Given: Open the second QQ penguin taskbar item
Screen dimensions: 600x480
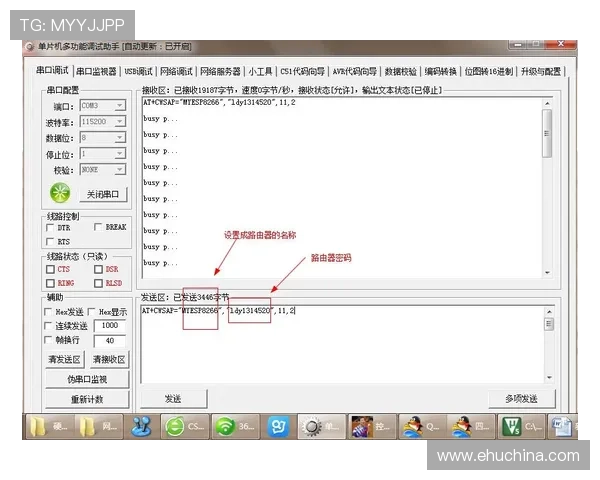Looking at the screenshot, I should 472,426.
